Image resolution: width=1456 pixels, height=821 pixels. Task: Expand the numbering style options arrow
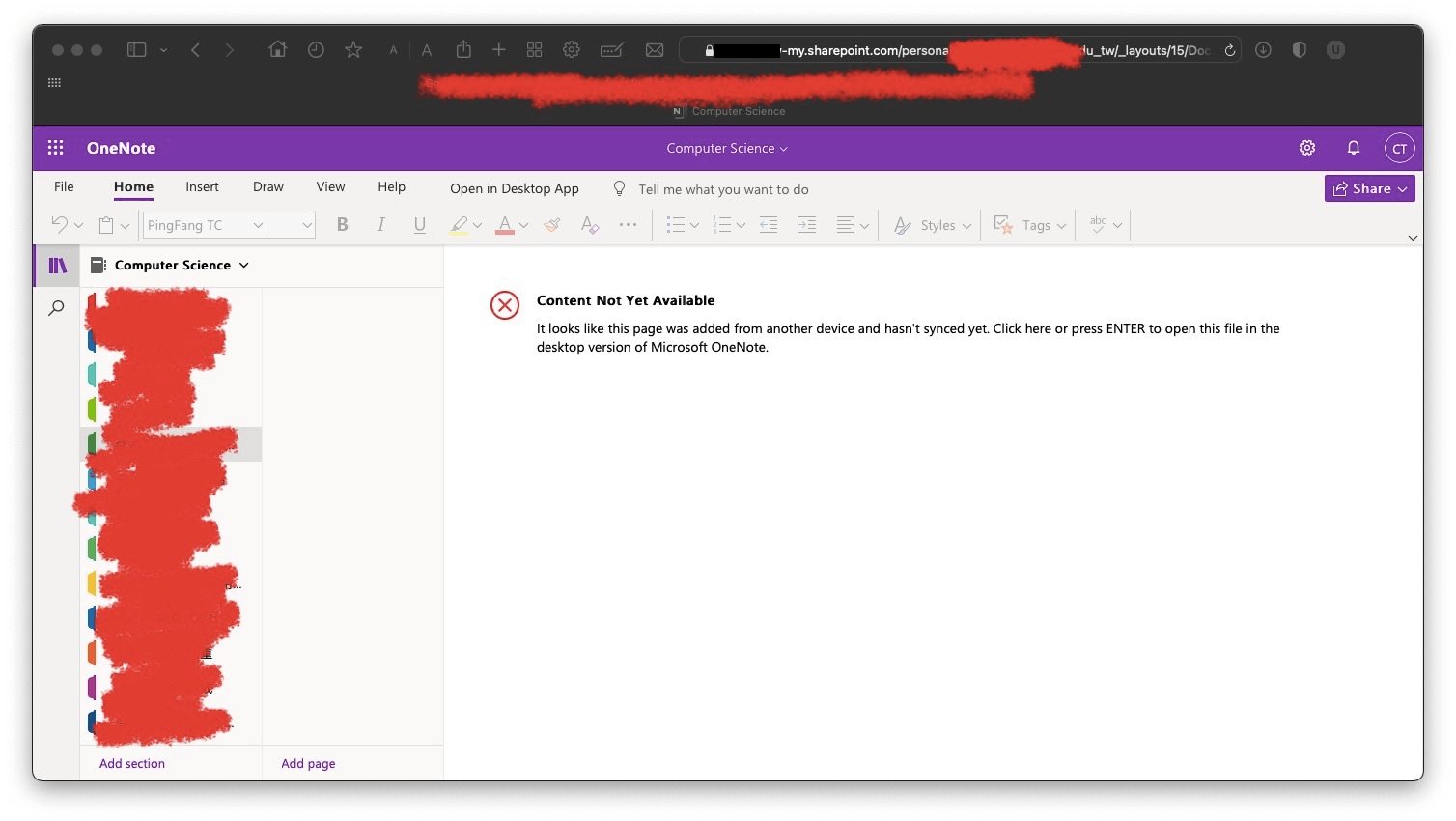click(x=741, y=226)
